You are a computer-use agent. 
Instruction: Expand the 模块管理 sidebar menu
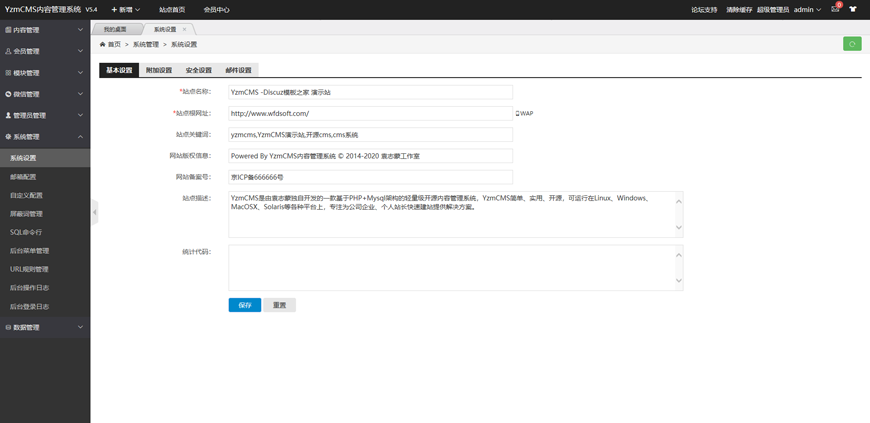(x=45, y=73)
